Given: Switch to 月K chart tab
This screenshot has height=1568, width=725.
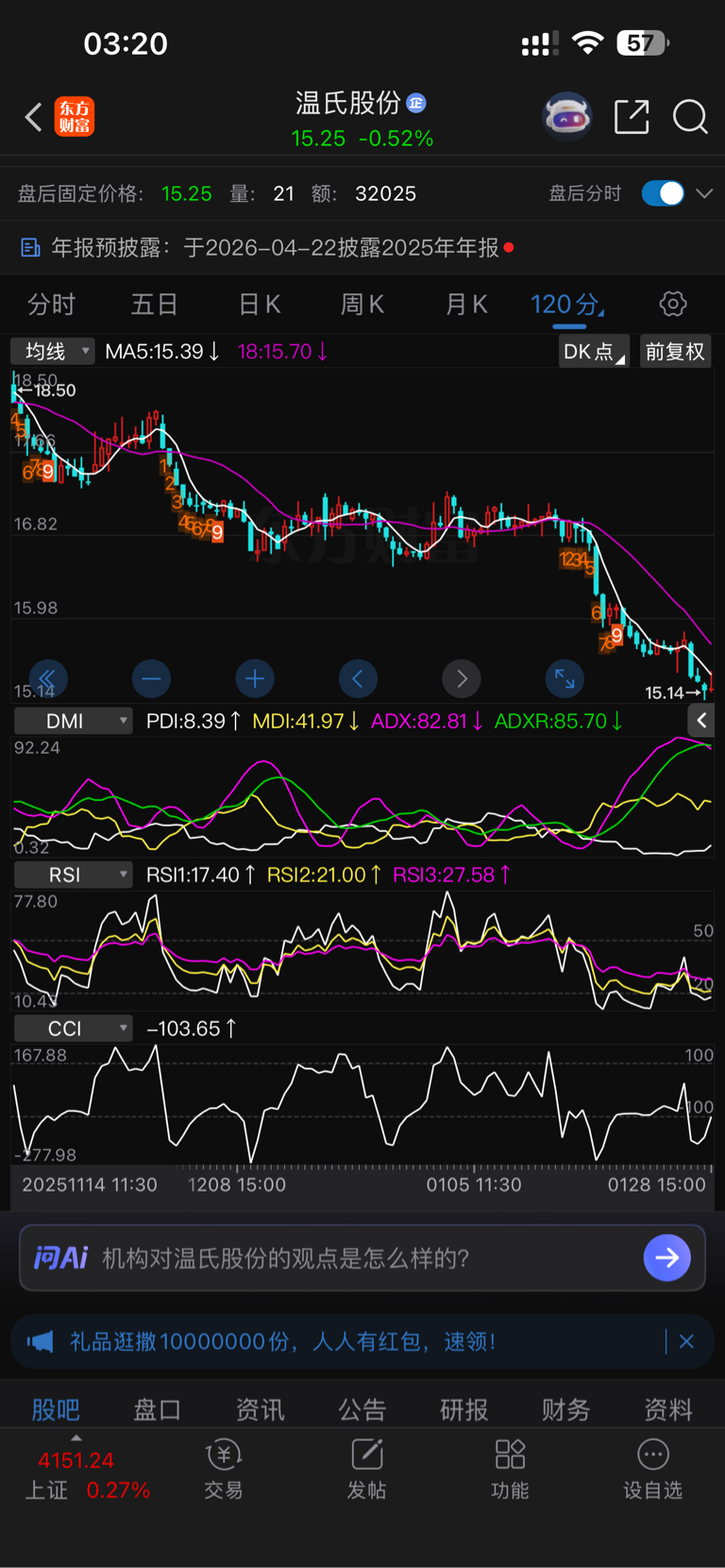Looking at the screenshot, I should click(465, 305).
